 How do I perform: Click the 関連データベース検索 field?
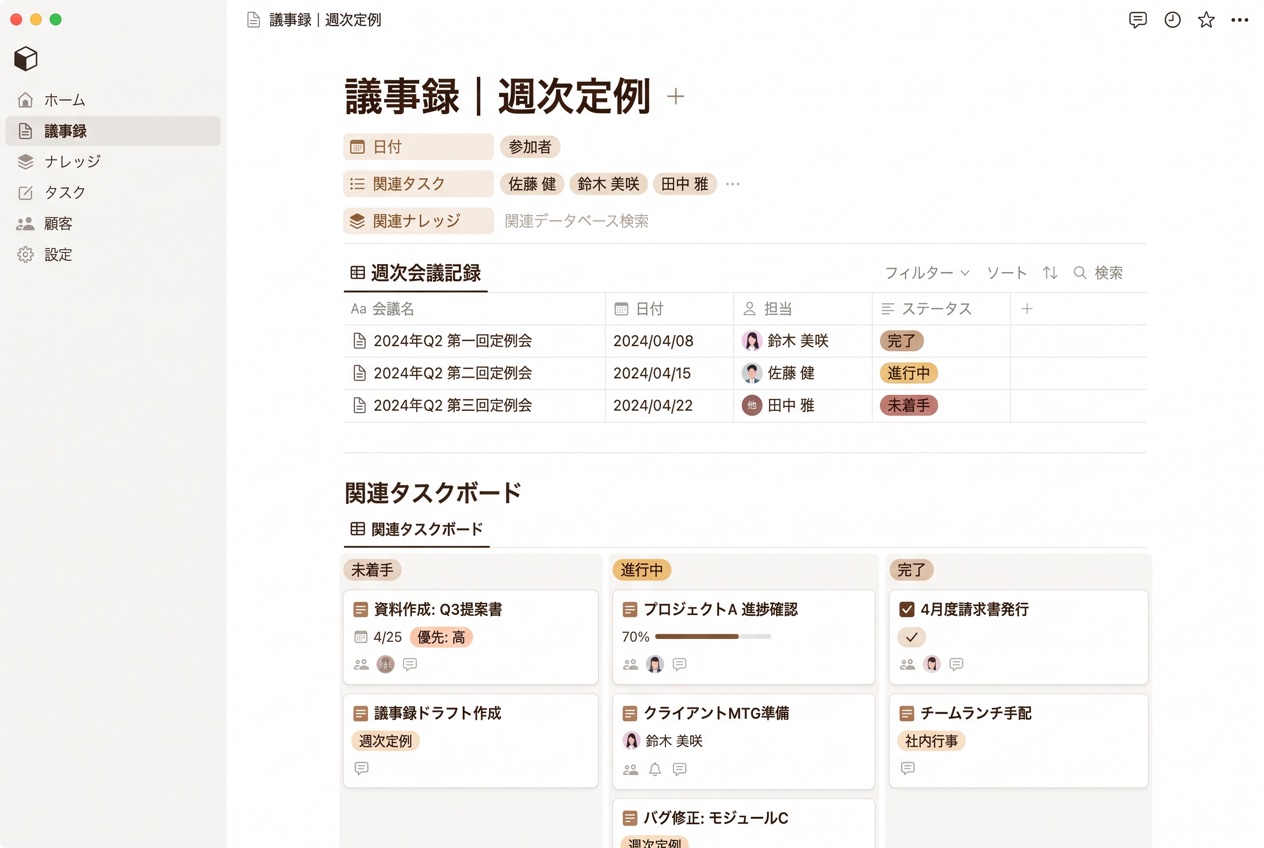(576, 221)
